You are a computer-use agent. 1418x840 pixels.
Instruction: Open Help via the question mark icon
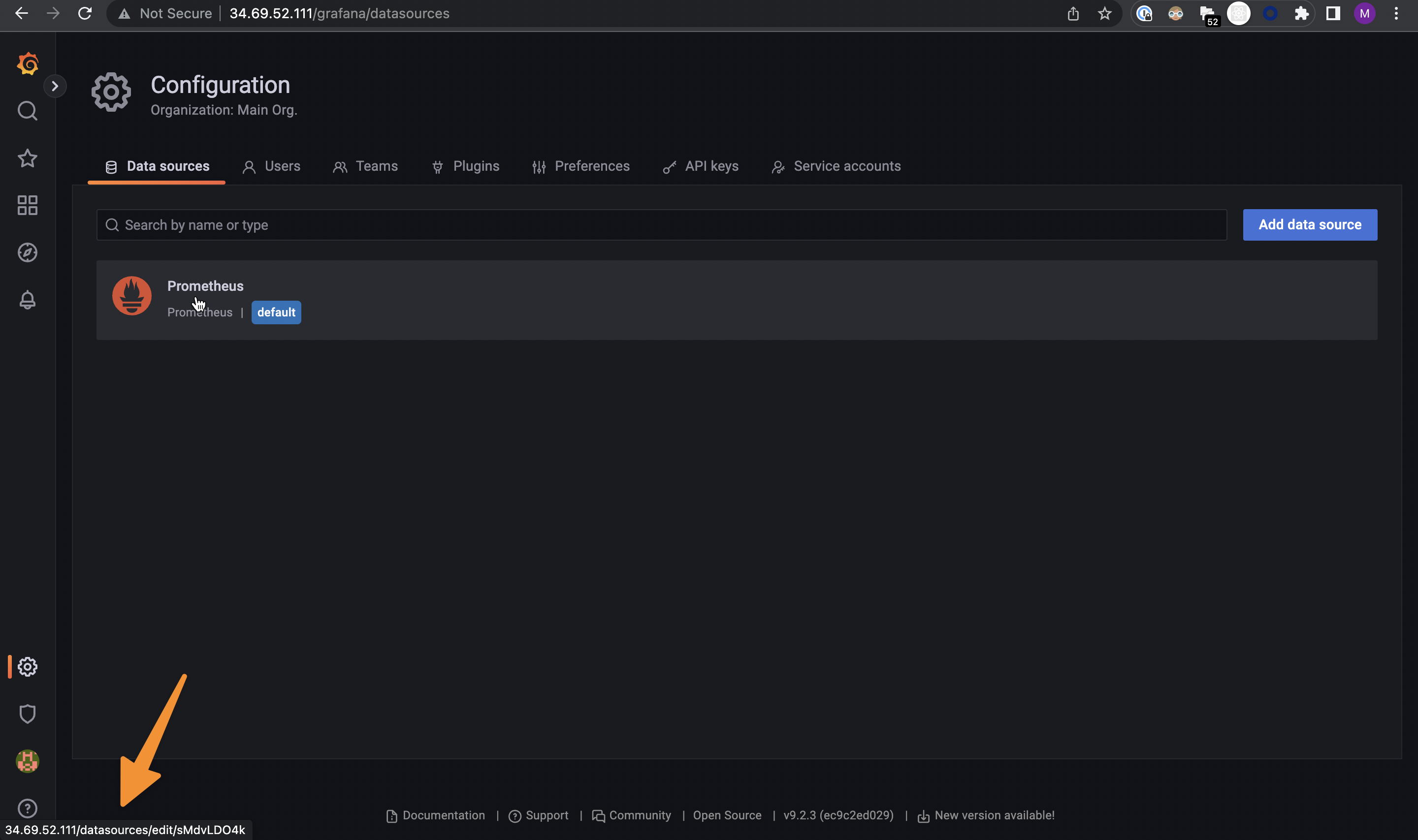pos(27,809)
